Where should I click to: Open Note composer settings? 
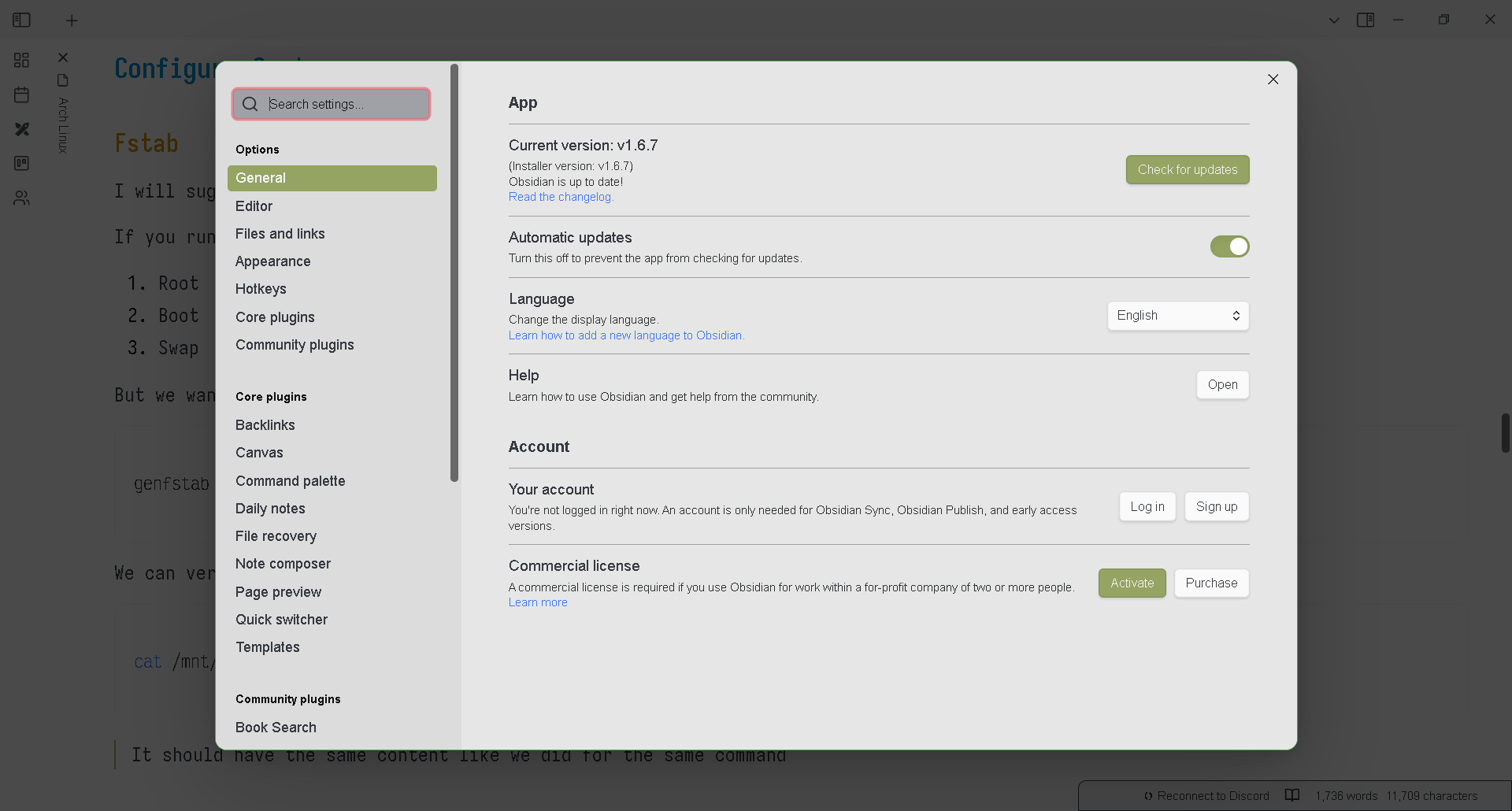pyautogui.click(x=332, y=564)
